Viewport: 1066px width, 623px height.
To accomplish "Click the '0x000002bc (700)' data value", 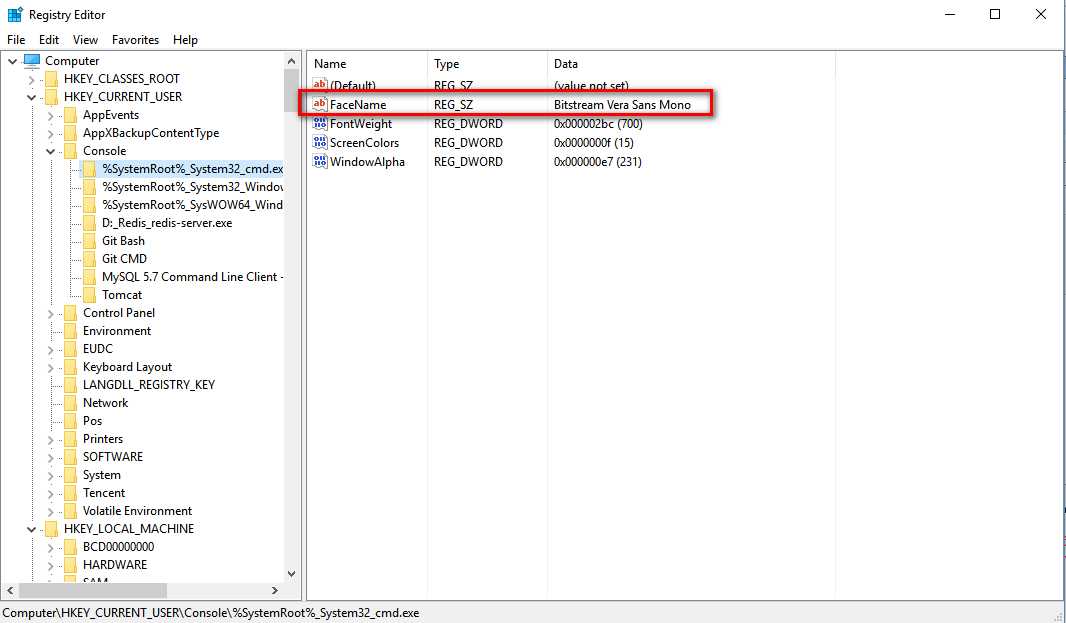I will click(598, 124).
